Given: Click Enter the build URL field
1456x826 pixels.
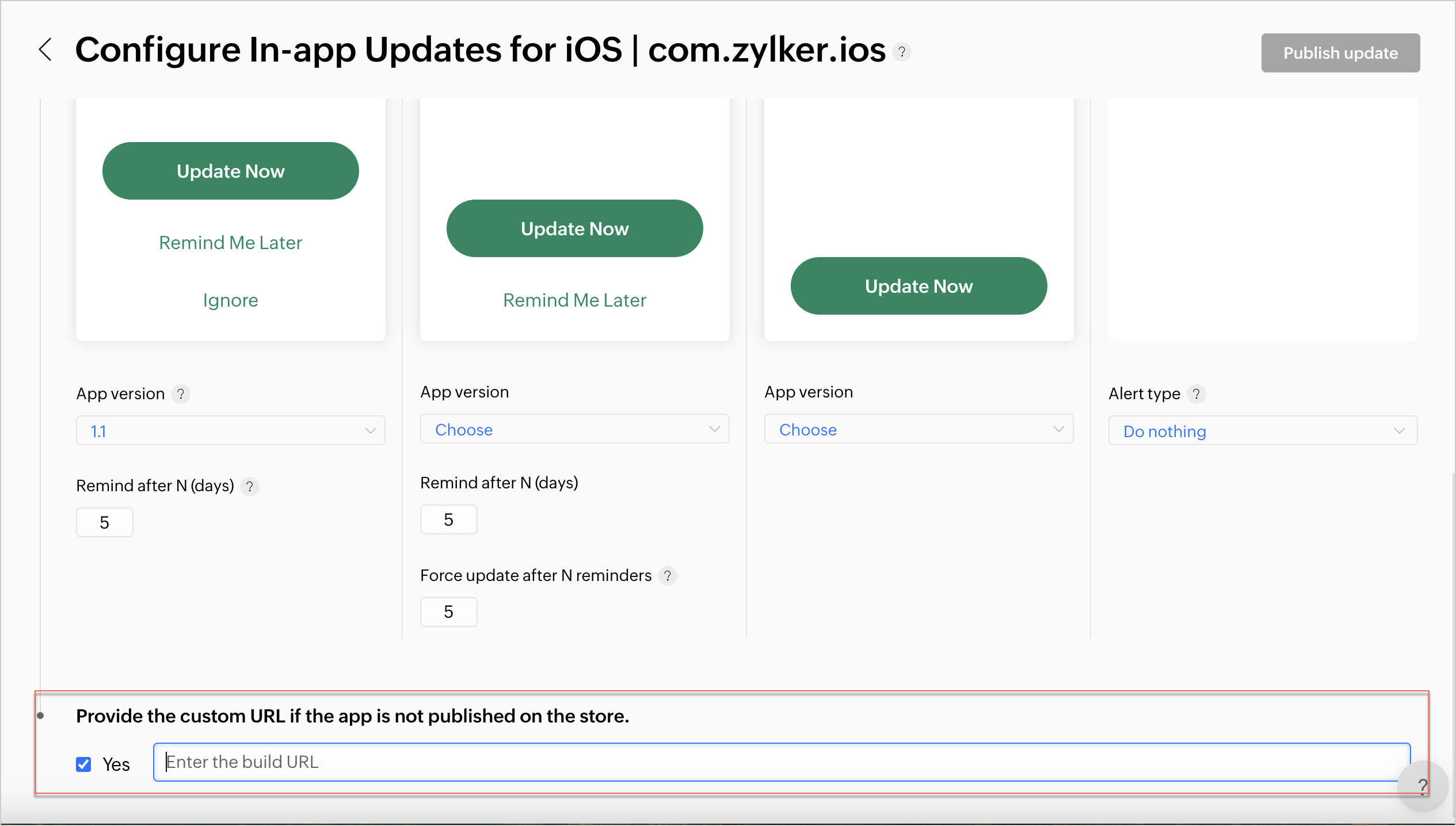Looking at the screenshot, I should tap(782, 762).
